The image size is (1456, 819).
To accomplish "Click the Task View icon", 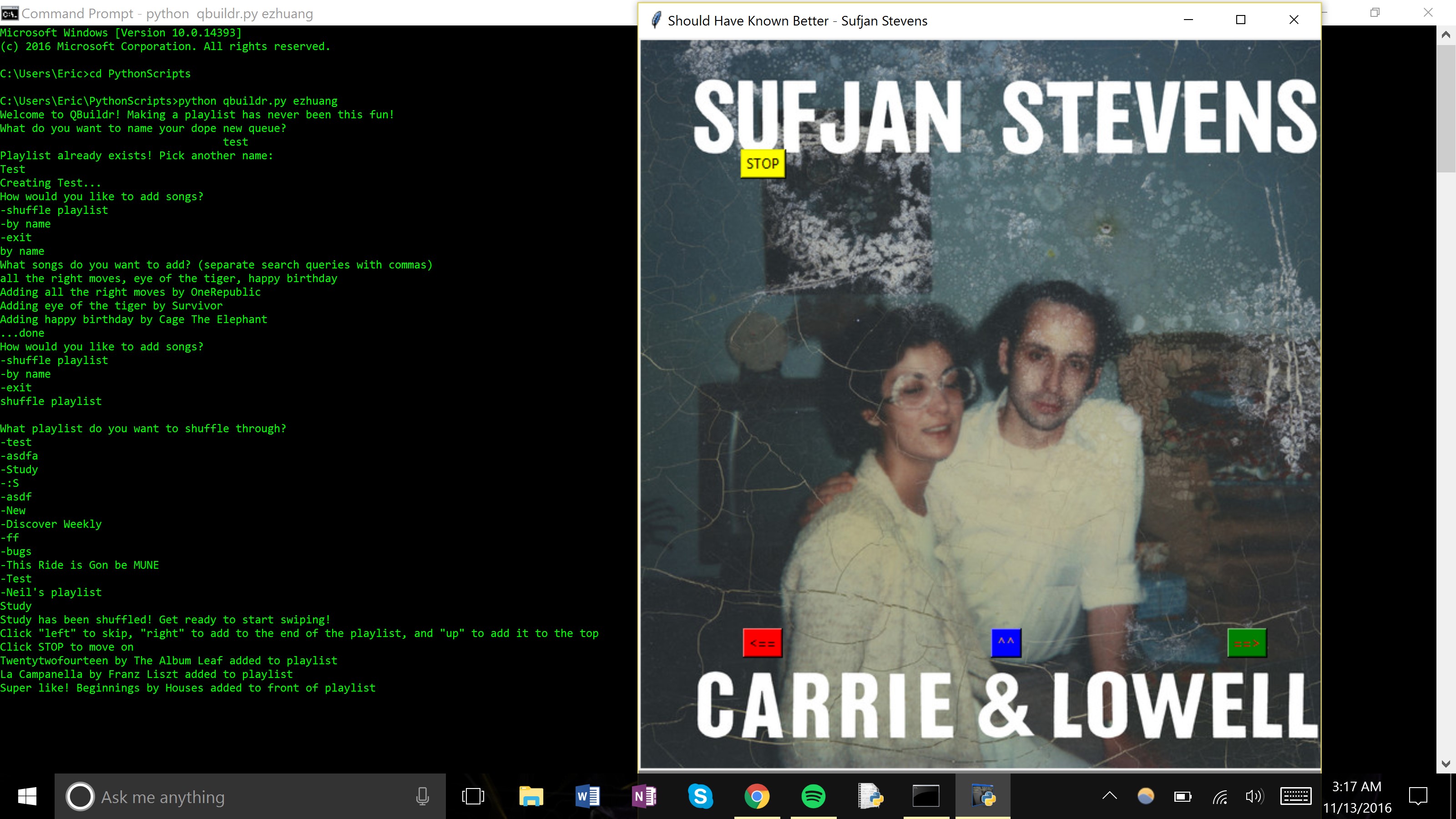I will tap(473, 796).
